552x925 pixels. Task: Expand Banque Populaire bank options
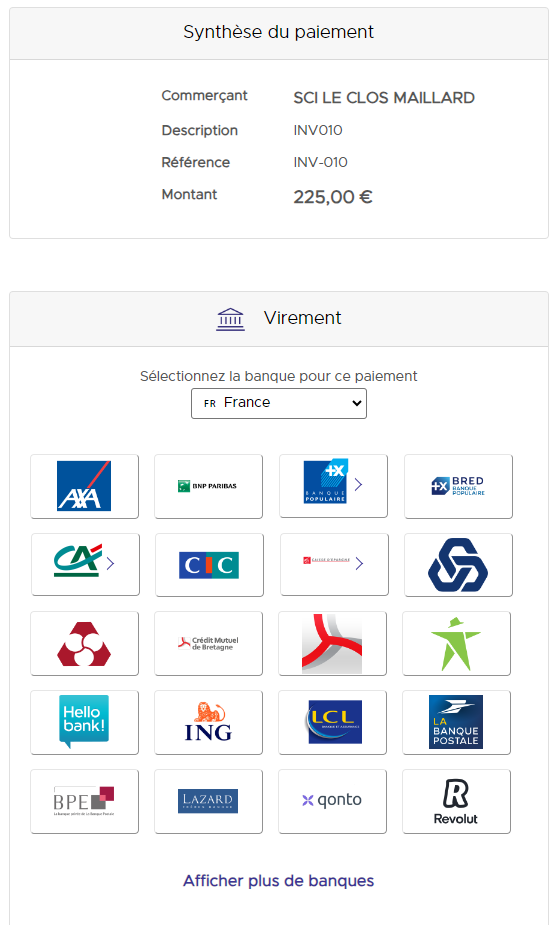tap(333, 486)
